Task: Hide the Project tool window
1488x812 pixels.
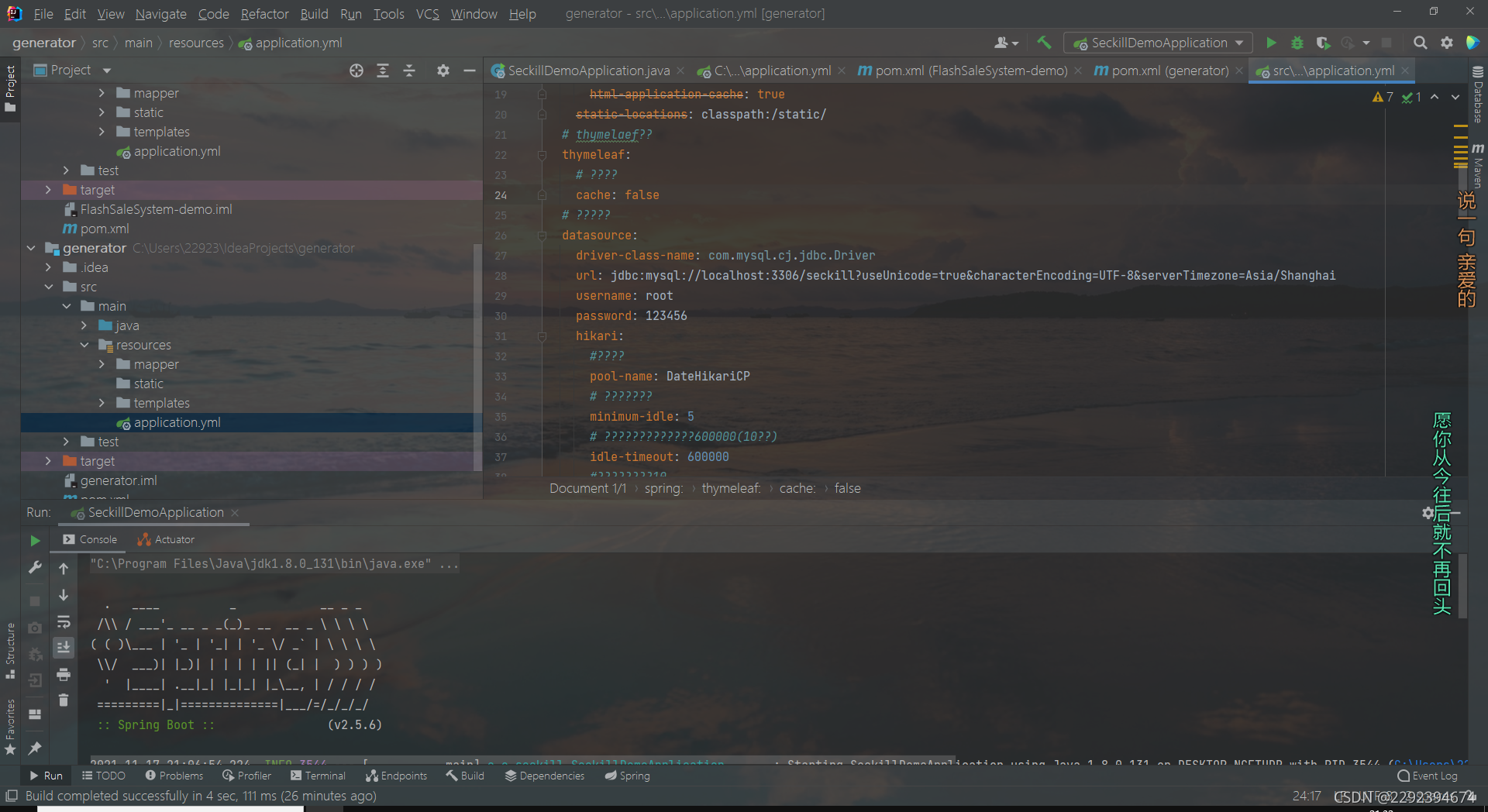Action: pos(469,71)
